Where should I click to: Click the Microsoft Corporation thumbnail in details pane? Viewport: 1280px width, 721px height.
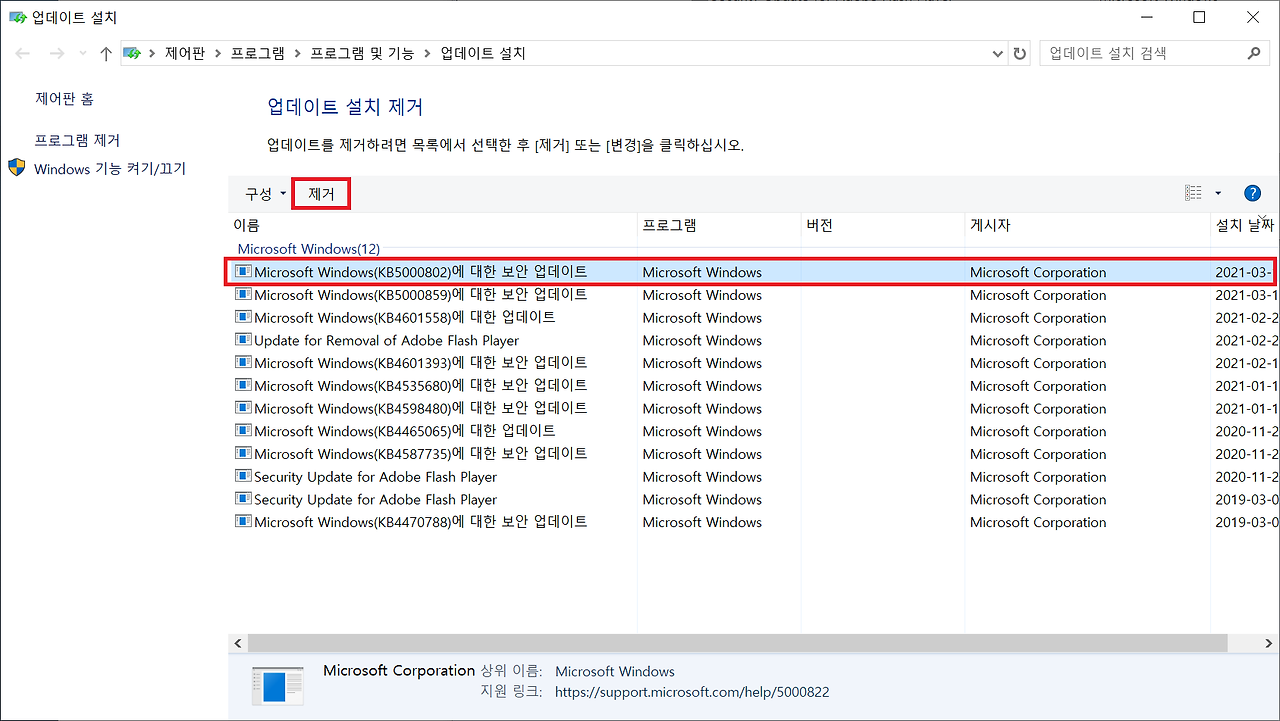click(277, 685)
